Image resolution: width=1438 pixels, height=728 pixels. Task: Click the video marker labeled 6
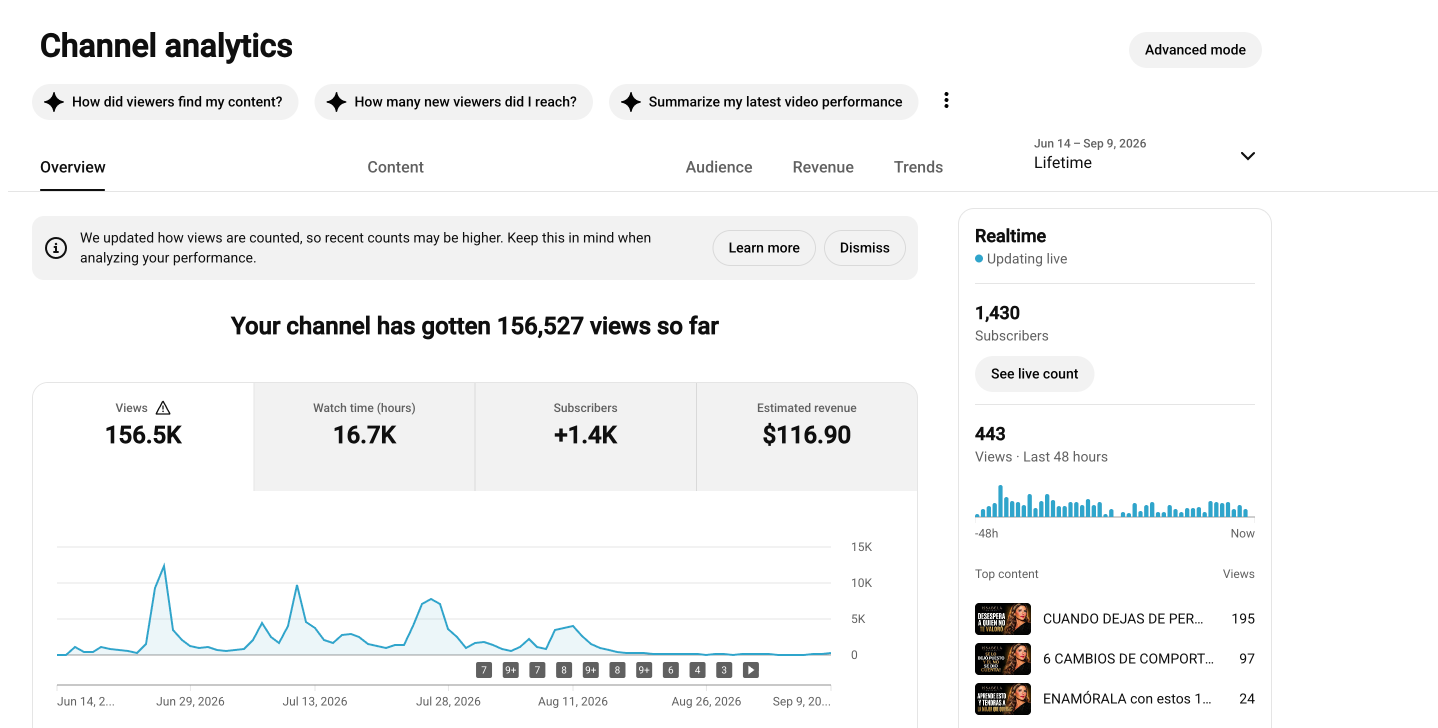(671, 670)
